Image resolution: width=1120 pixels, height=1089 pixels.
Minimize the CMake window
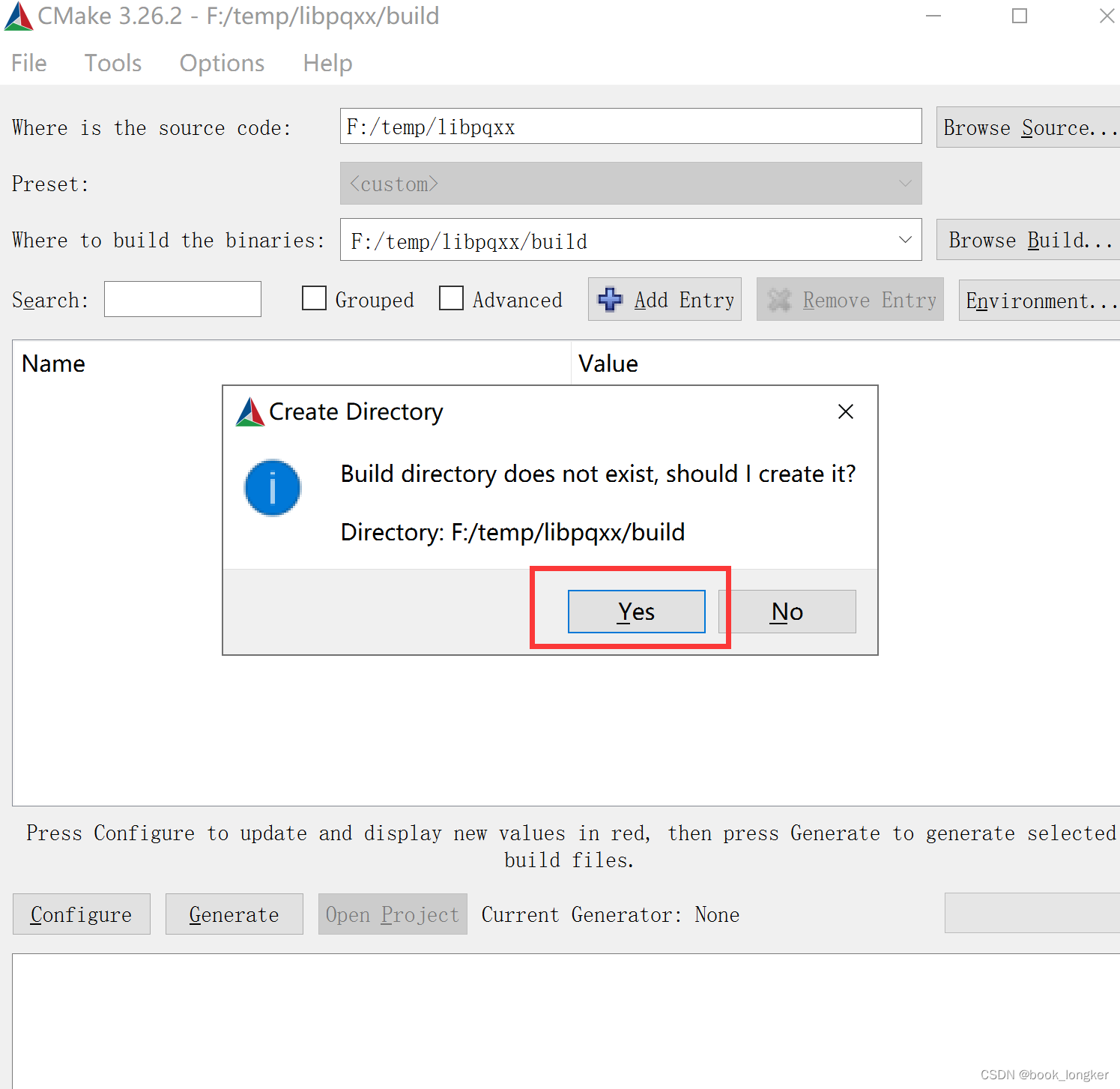pyautogui.click(x=933, y=16)
